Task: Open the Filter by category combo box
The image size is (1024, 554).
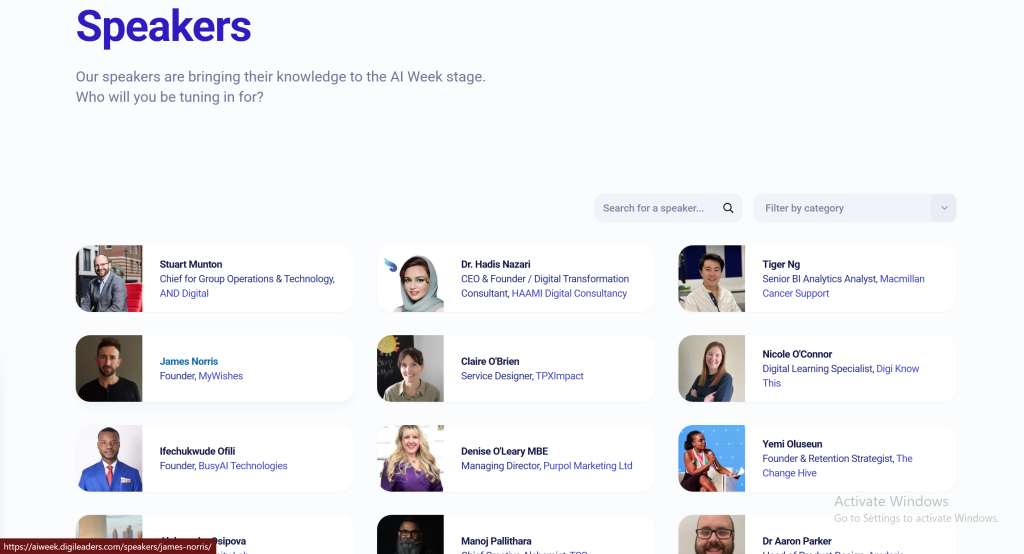Action: [x=842, y=208]
